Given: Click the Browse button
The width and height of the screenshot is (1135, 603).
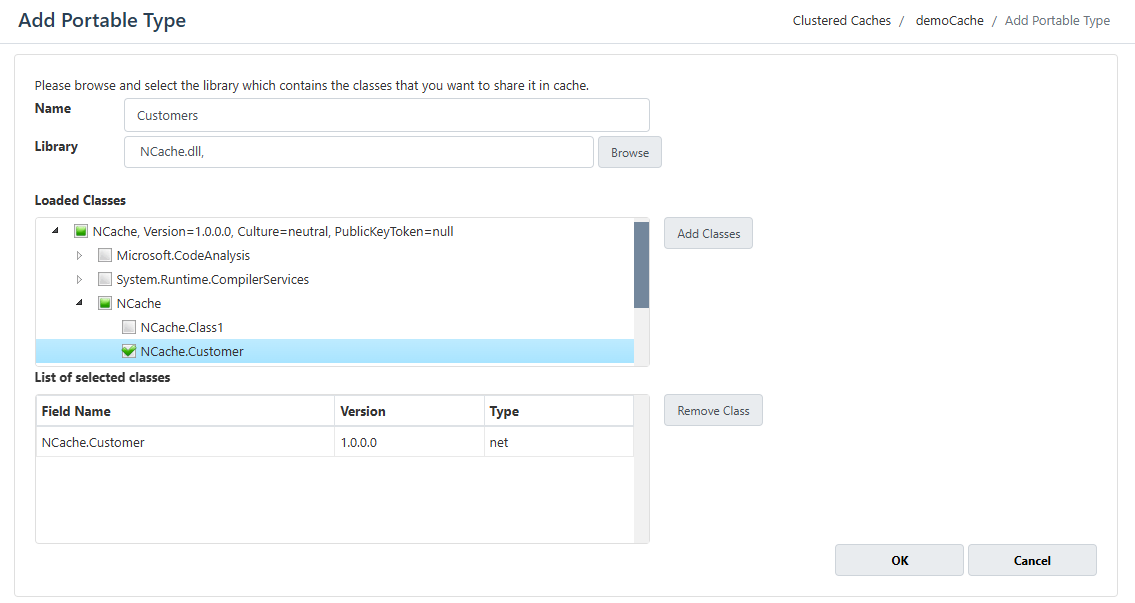Looking at the screenshot, I should coord(630,152).
